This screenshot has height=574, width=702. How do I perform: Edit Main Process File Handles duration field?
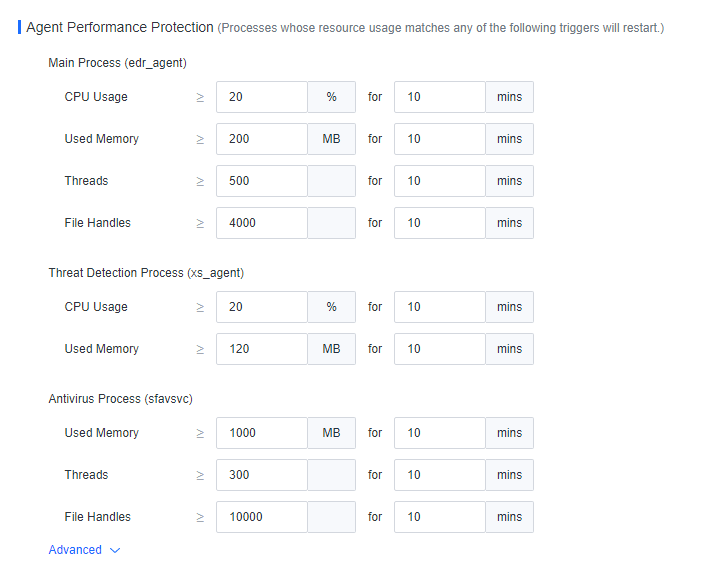[439, 223]
